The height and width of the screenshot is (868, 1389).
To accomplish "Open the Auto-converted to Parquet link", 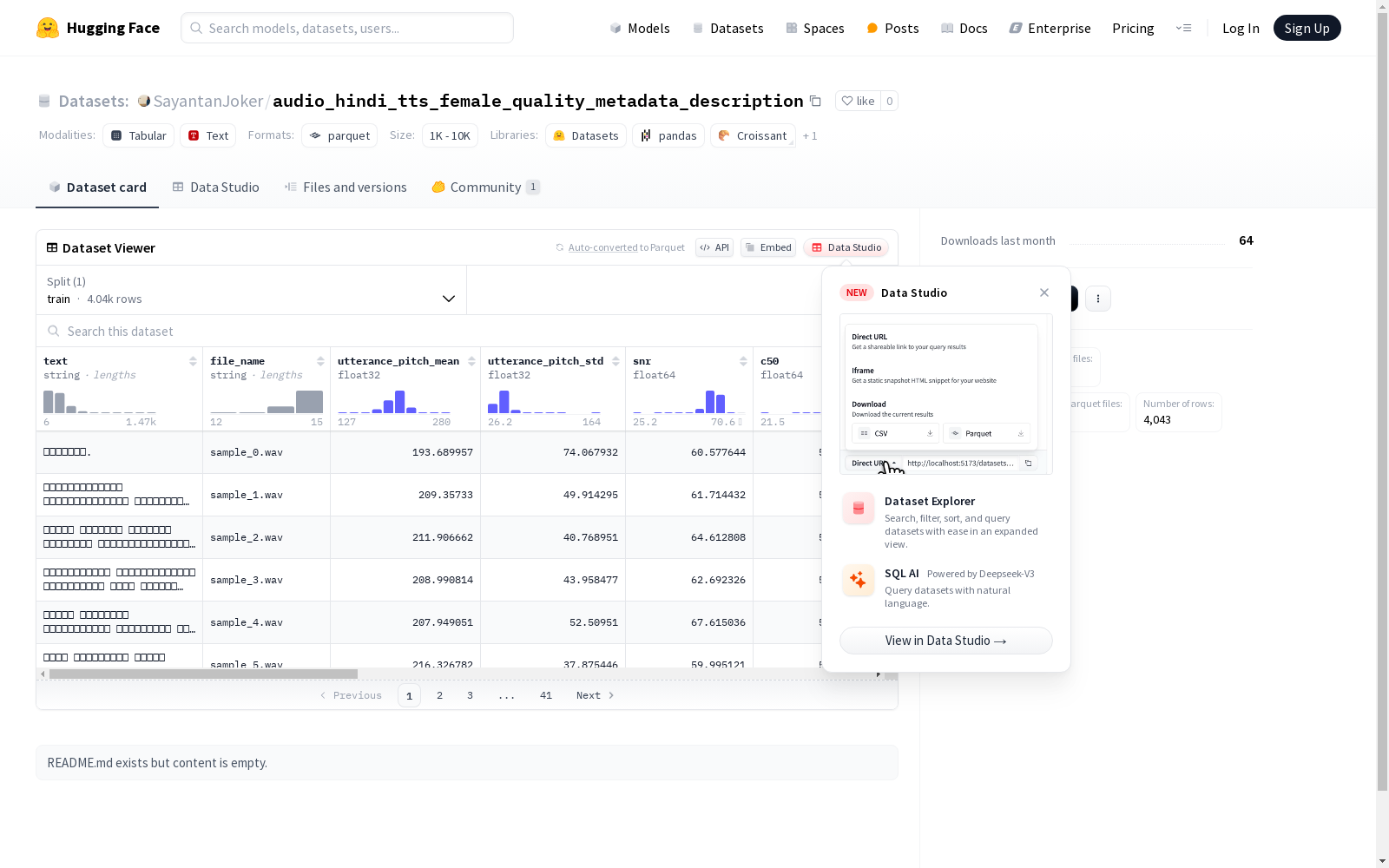I will point(620,247).
